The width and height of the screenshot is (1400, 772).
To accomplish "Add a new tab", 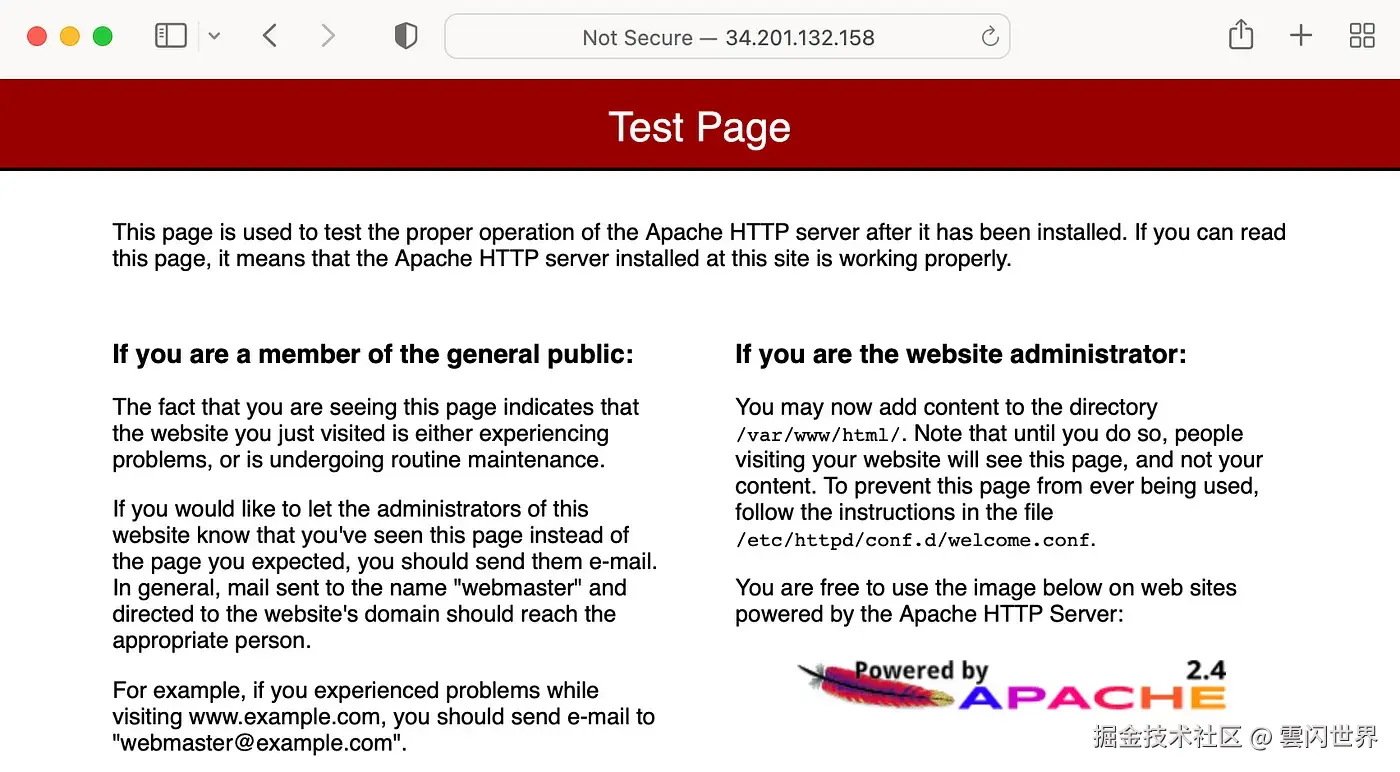I will pos(1300,37).
